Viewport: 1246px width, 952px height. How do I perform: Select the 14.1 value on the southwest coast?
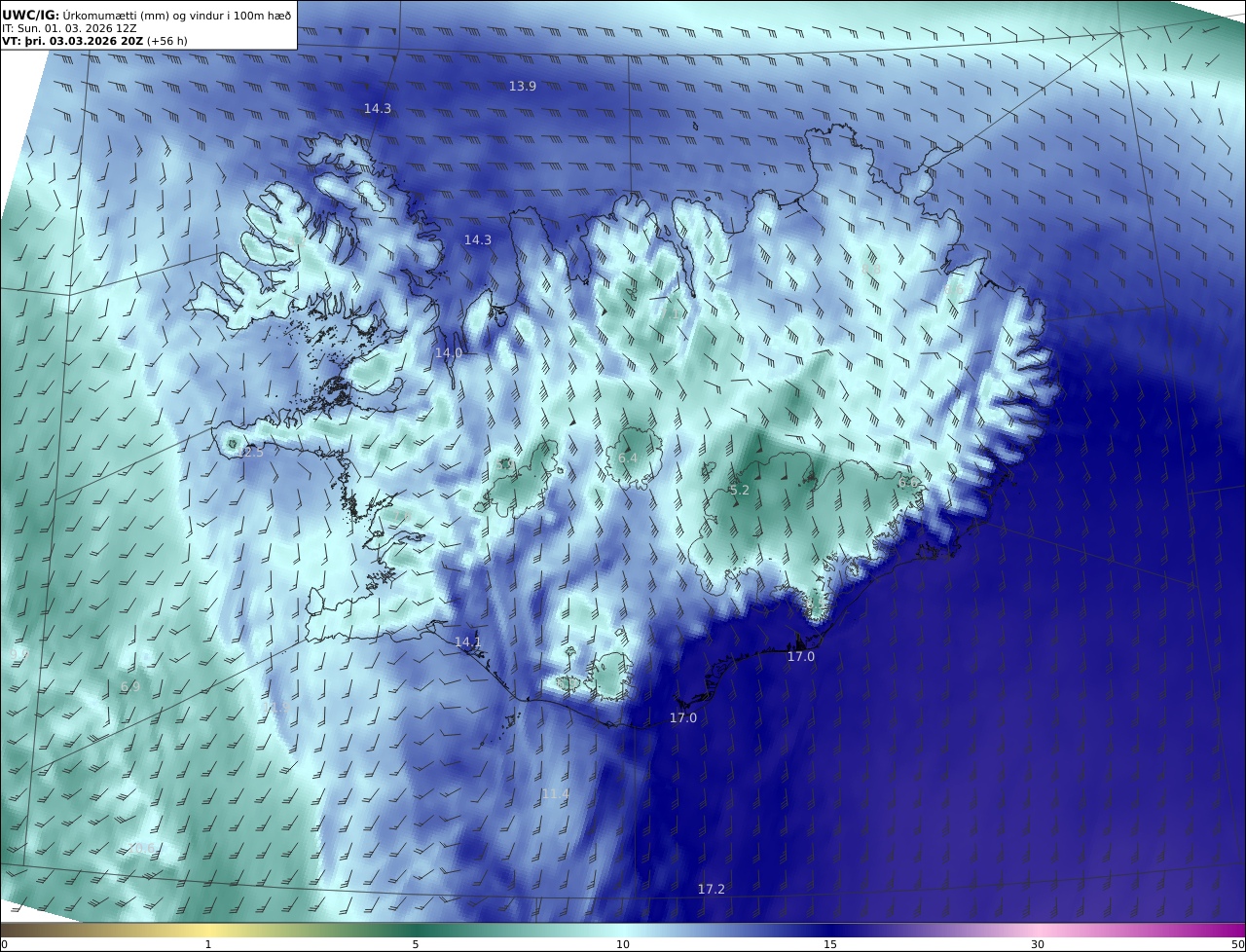click(468, 642)
